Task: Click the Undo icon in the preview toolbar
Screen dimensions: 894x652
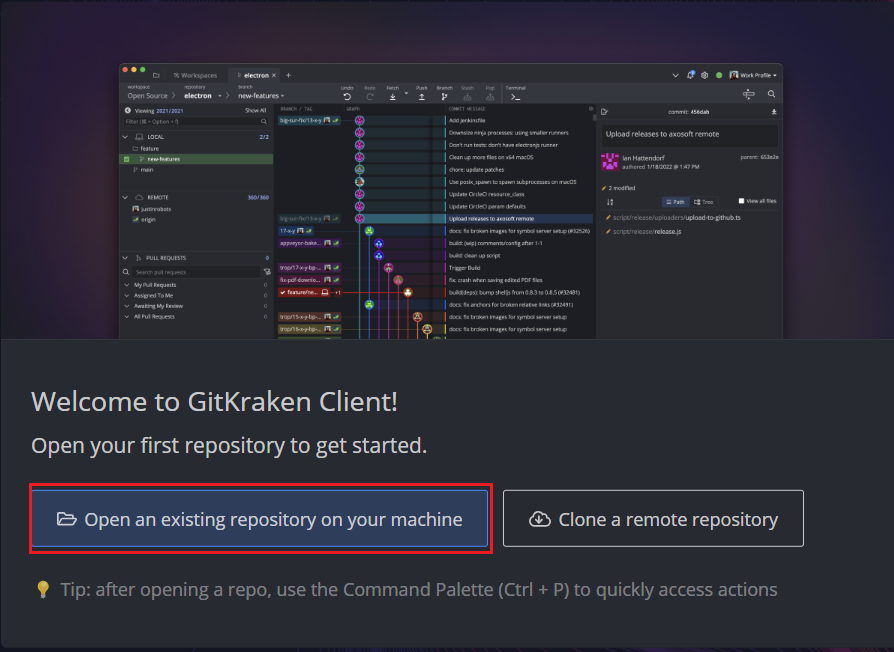Action: tap(347, 97)
